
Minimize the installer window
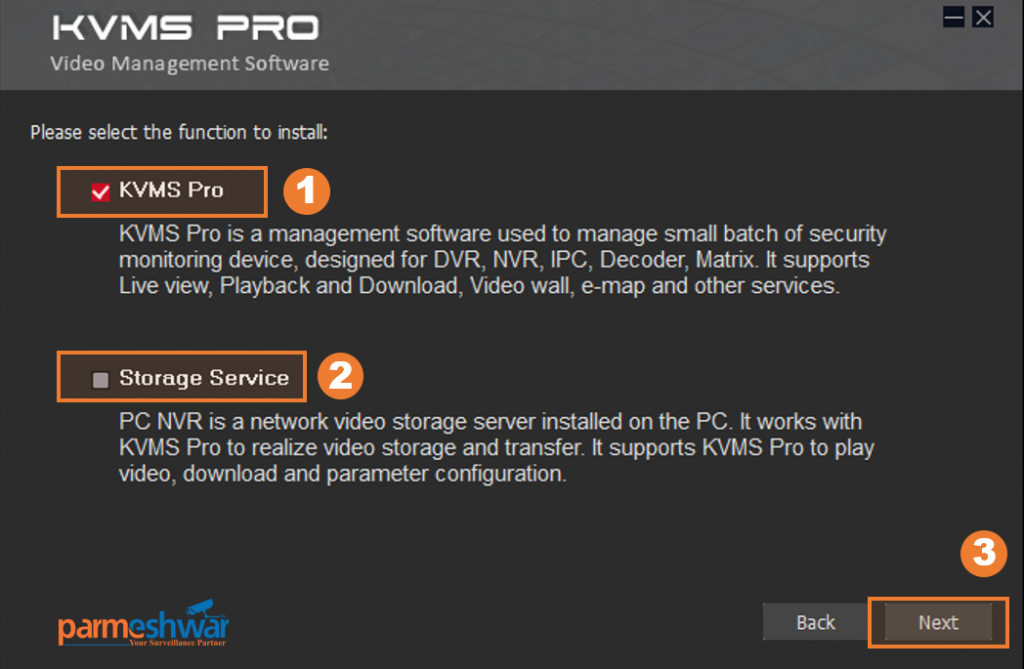pyautogui.click(x=954, y=17)
